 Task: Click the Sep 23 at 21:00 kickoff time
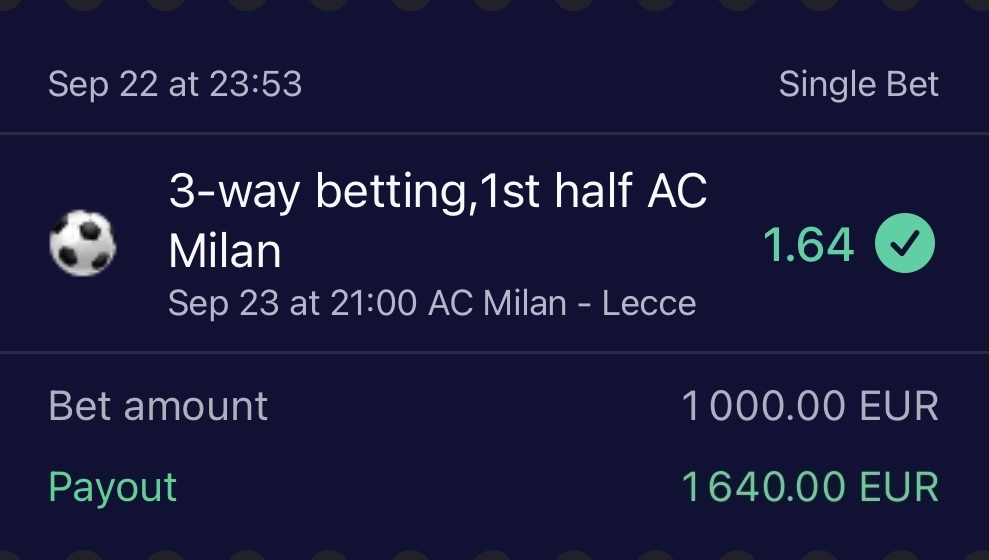(x=292, y=302)
